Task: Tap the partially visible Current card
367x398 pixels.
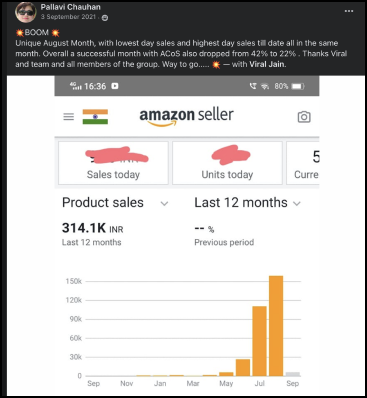Action: [303, 163]
